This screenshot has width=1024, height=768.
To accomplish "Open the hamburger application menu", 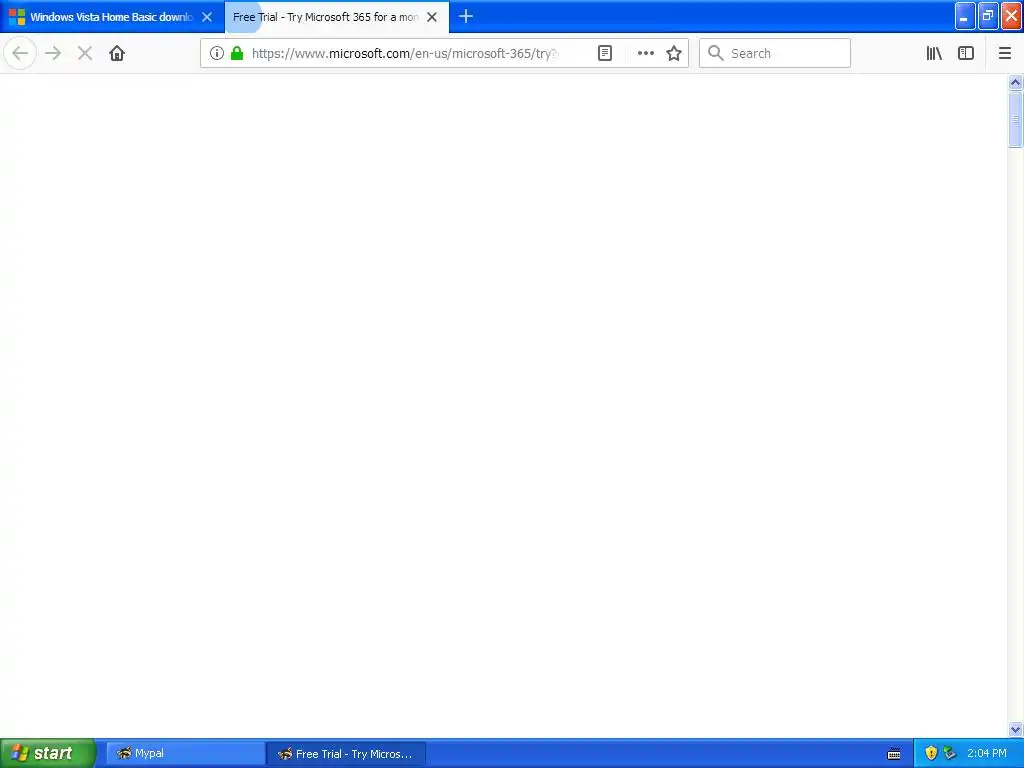I will [1004, 53].
